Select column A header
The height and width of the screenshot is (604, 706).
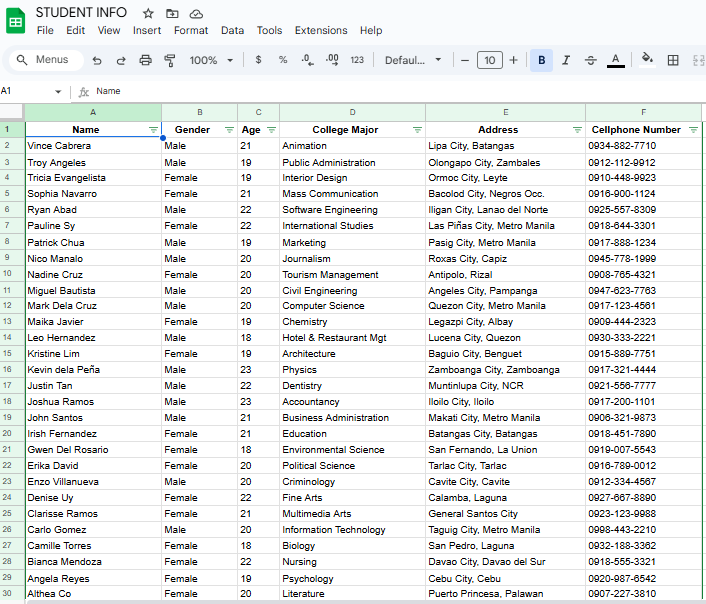tap(93, 112)
